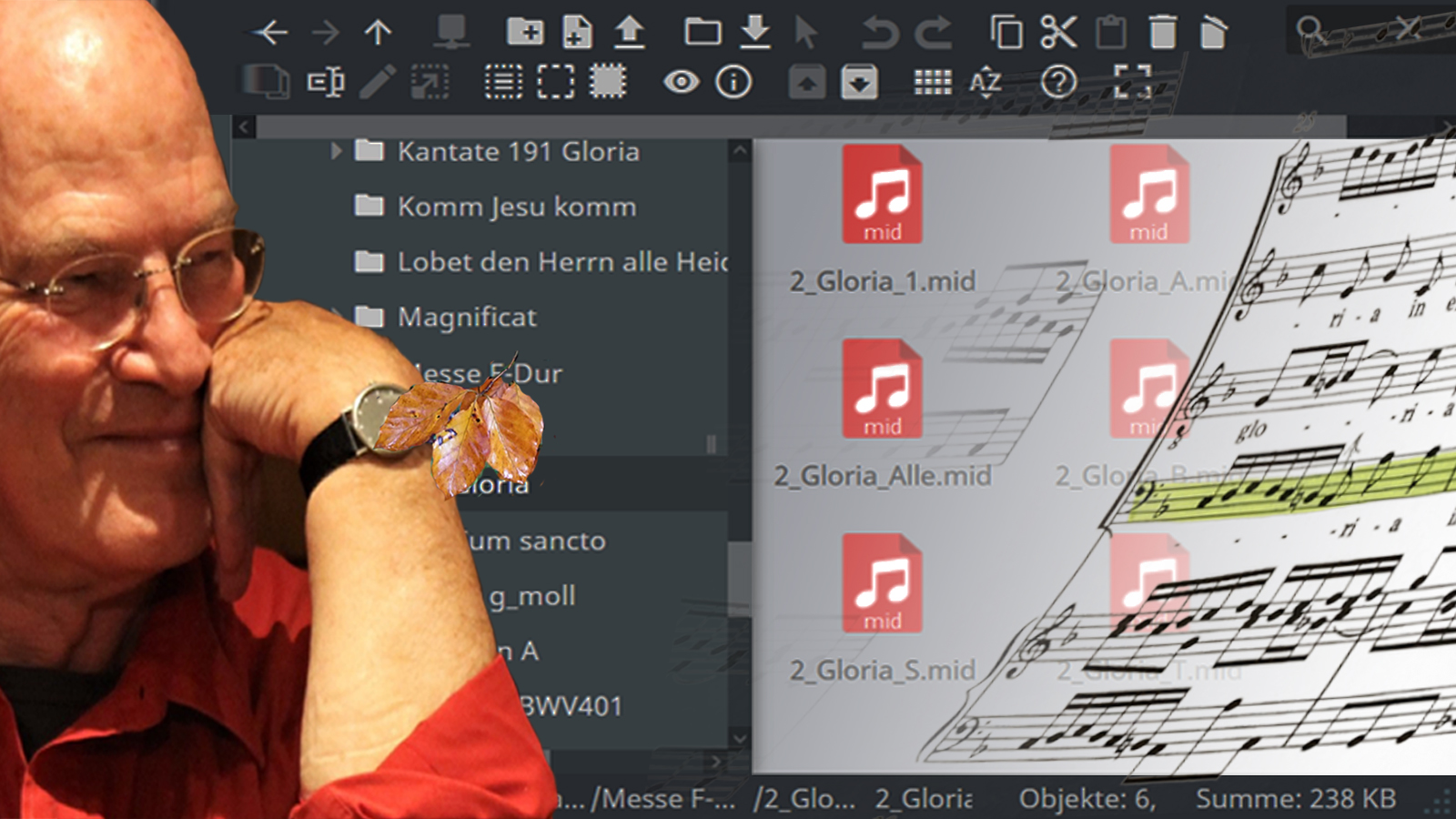Click the upload files icon
The image size is (1456, 819).
pyautogui.click(x=629, y=32)
